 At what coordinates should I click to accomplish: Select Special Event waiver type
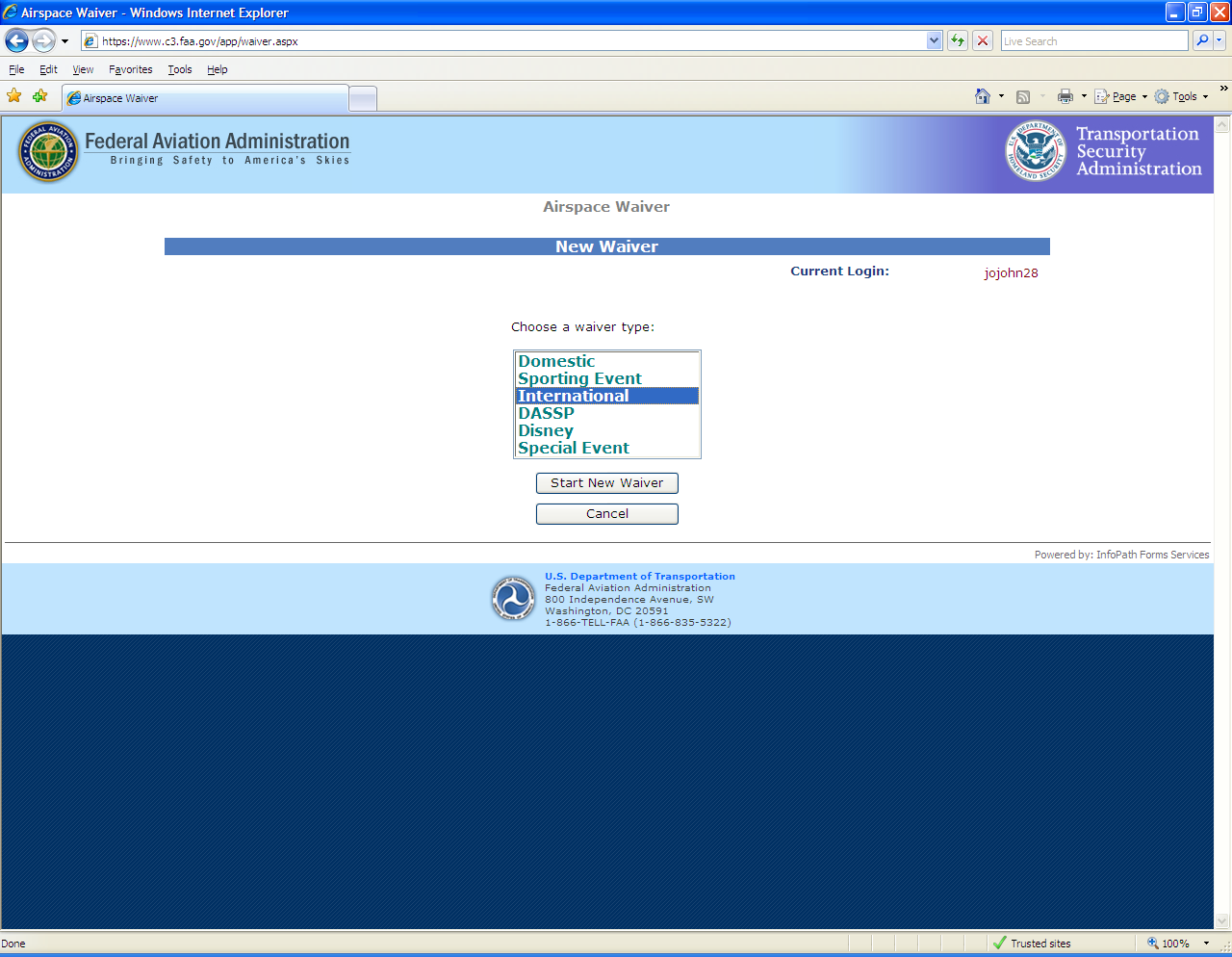606,448
